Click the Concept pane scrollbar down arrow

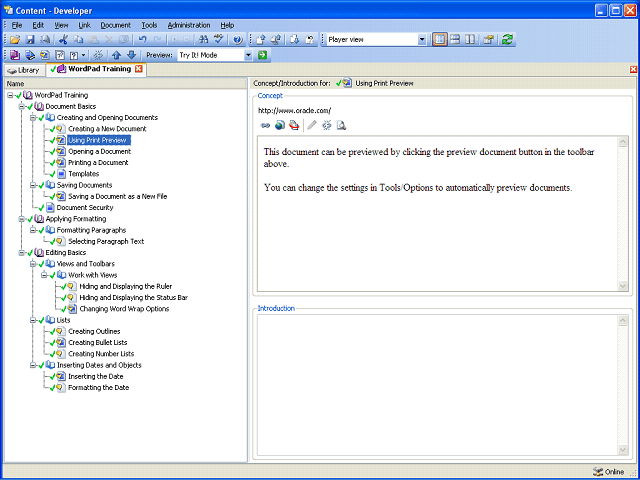click(x=623, y=286)
